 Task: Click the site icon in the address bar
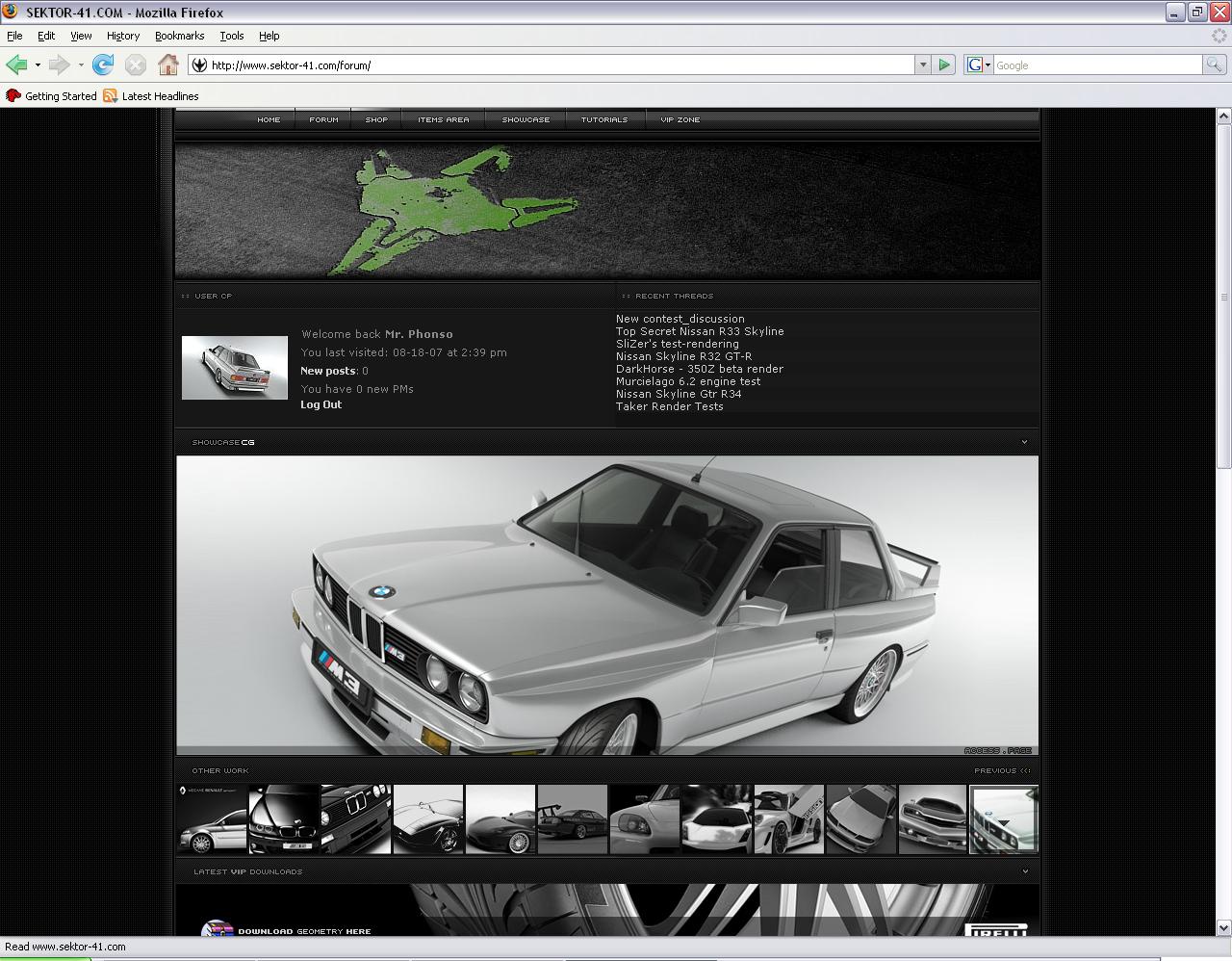199,65
